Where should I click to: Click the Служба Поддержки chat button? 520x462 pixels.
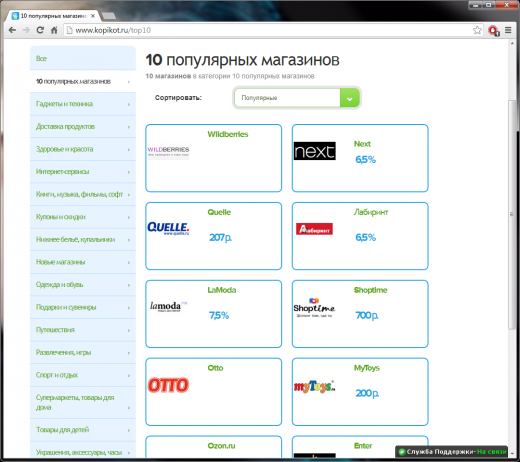click(452, 452)
